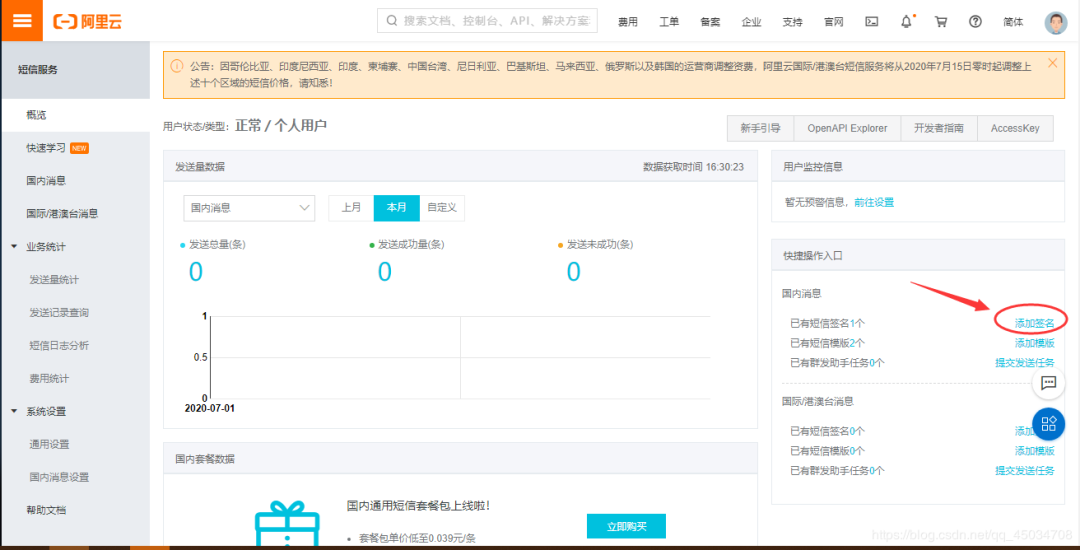
Task: Click 已有短信模版2个 text
Action: [827, 343]
